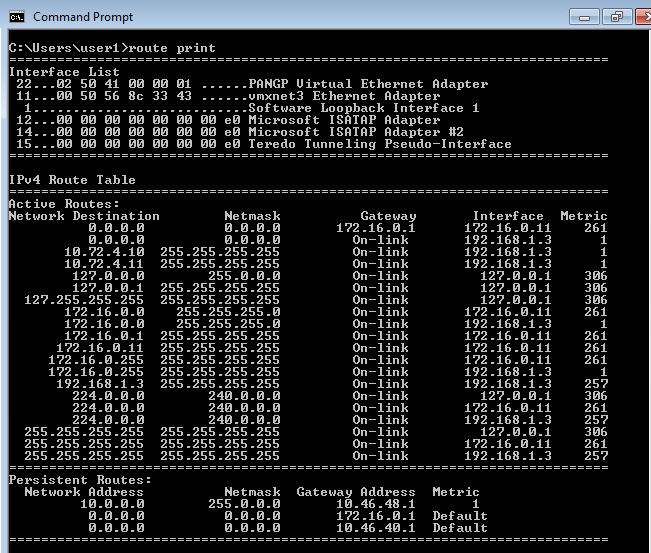Select the 'Interface List' heading
This screenshot has width=651, height=553.
(x=64, y=72)
